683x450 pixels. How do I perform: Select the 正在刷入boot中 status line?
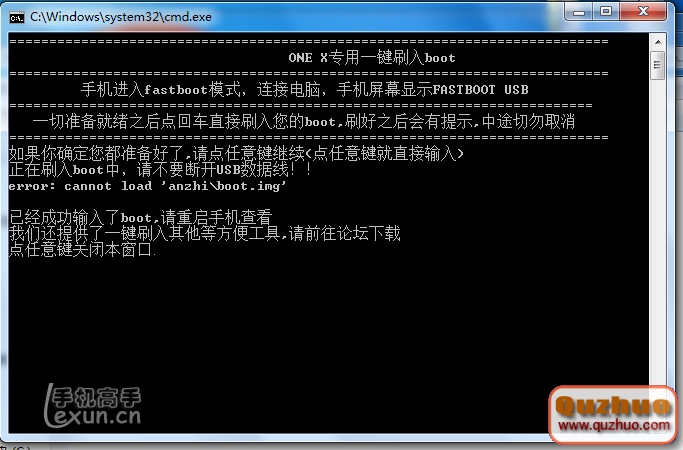pos(161,169)
